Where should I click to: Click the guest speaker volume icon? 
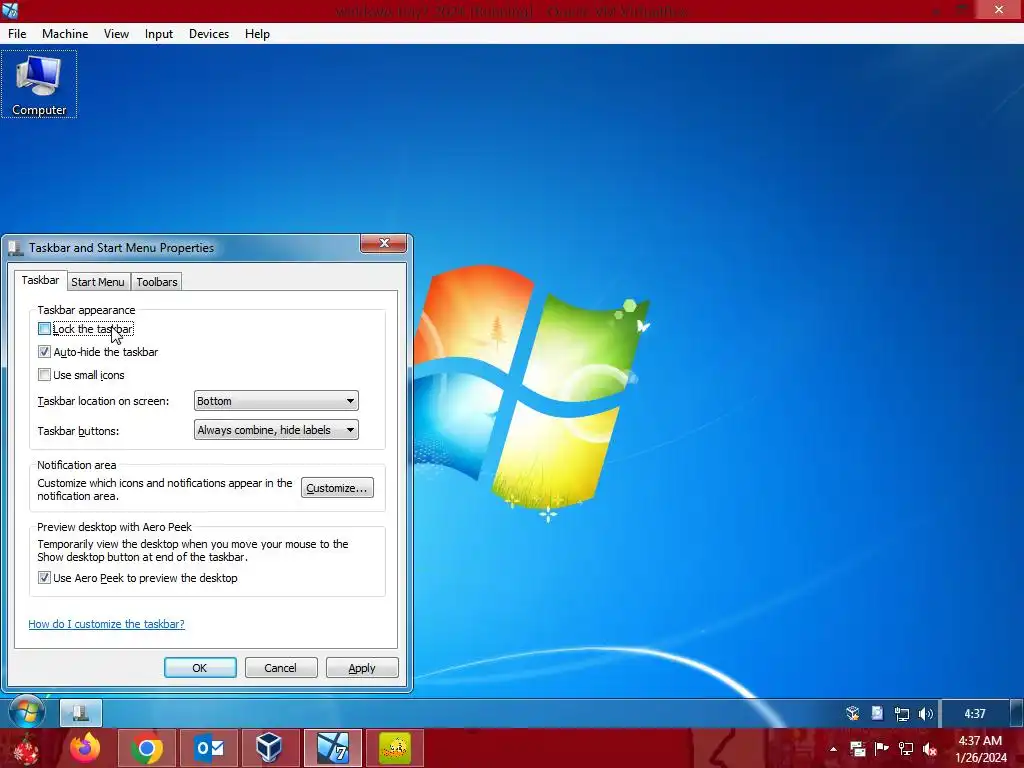pos(926,714)
